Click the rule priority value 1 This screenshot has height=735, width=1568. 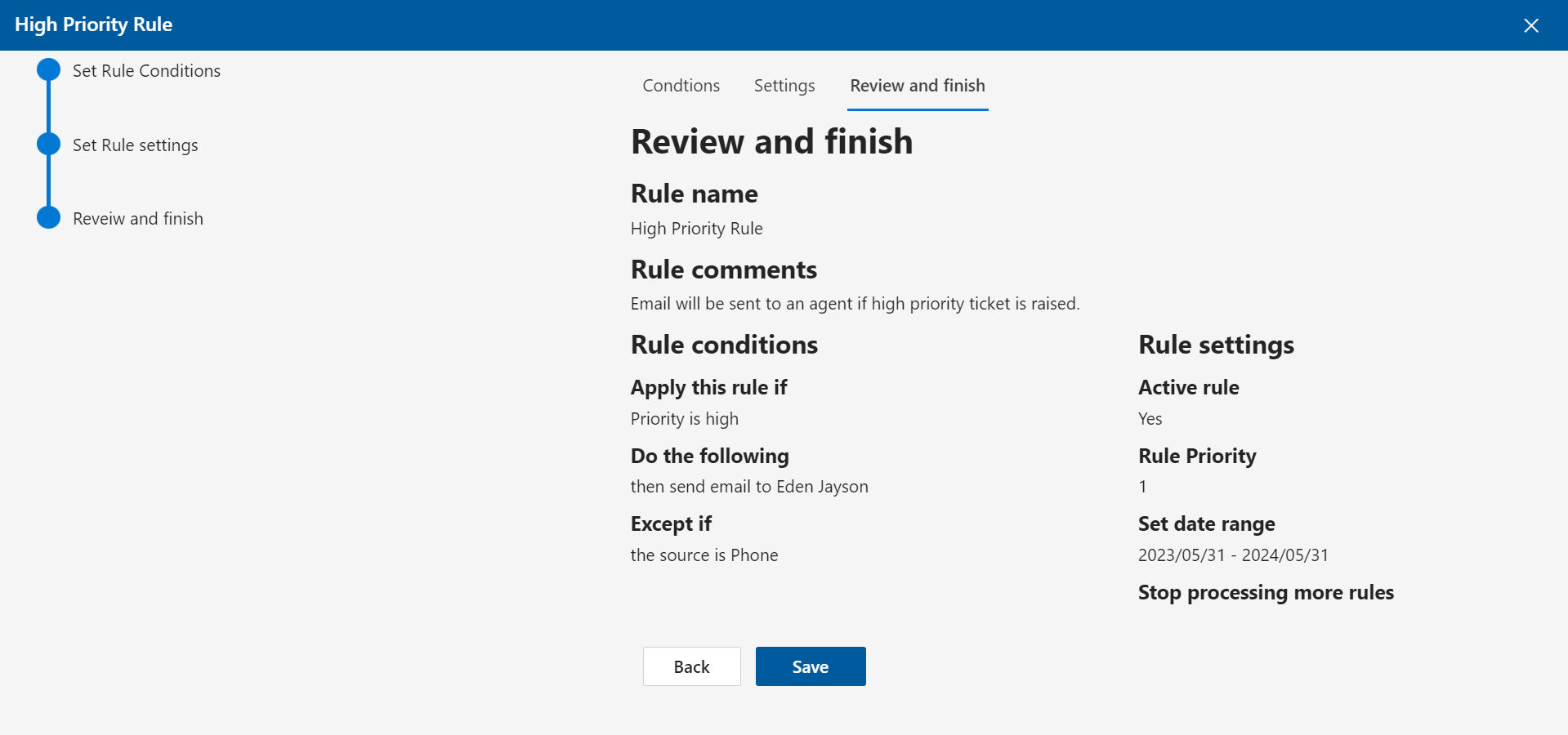coord(1142,487)
